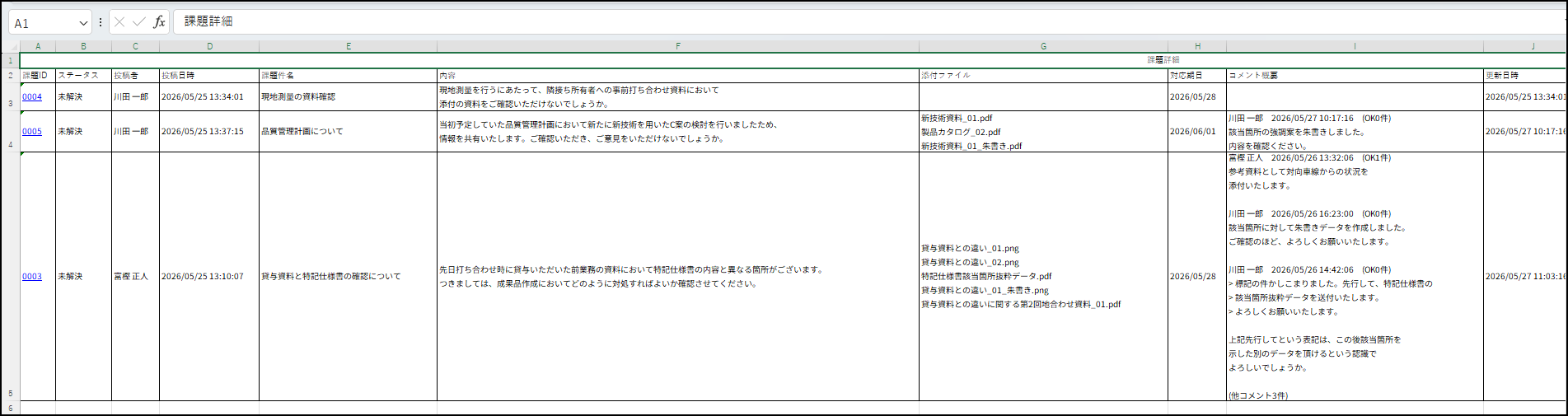Select column D header
The image size is (1568, 416).
point(209,47)
